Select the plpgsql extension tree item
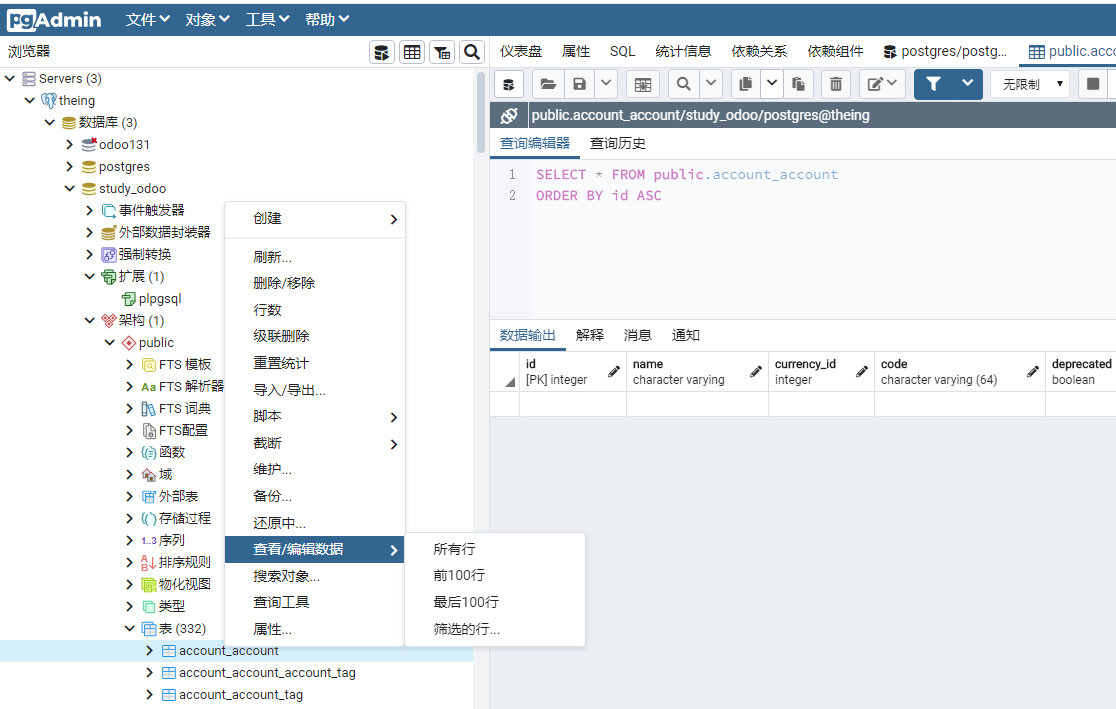This screenshot has width=1116, height=709. point(160,298)
